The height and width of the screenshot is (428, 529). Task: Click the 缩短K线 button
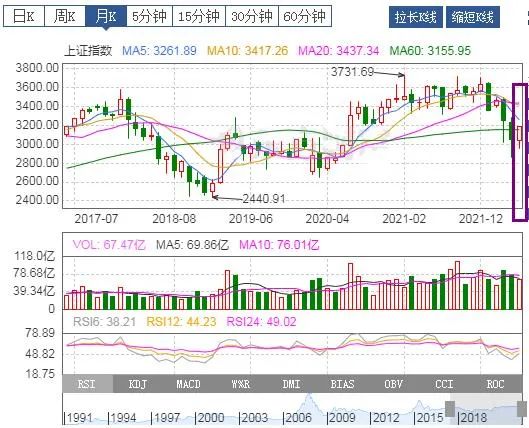[473, 17]
